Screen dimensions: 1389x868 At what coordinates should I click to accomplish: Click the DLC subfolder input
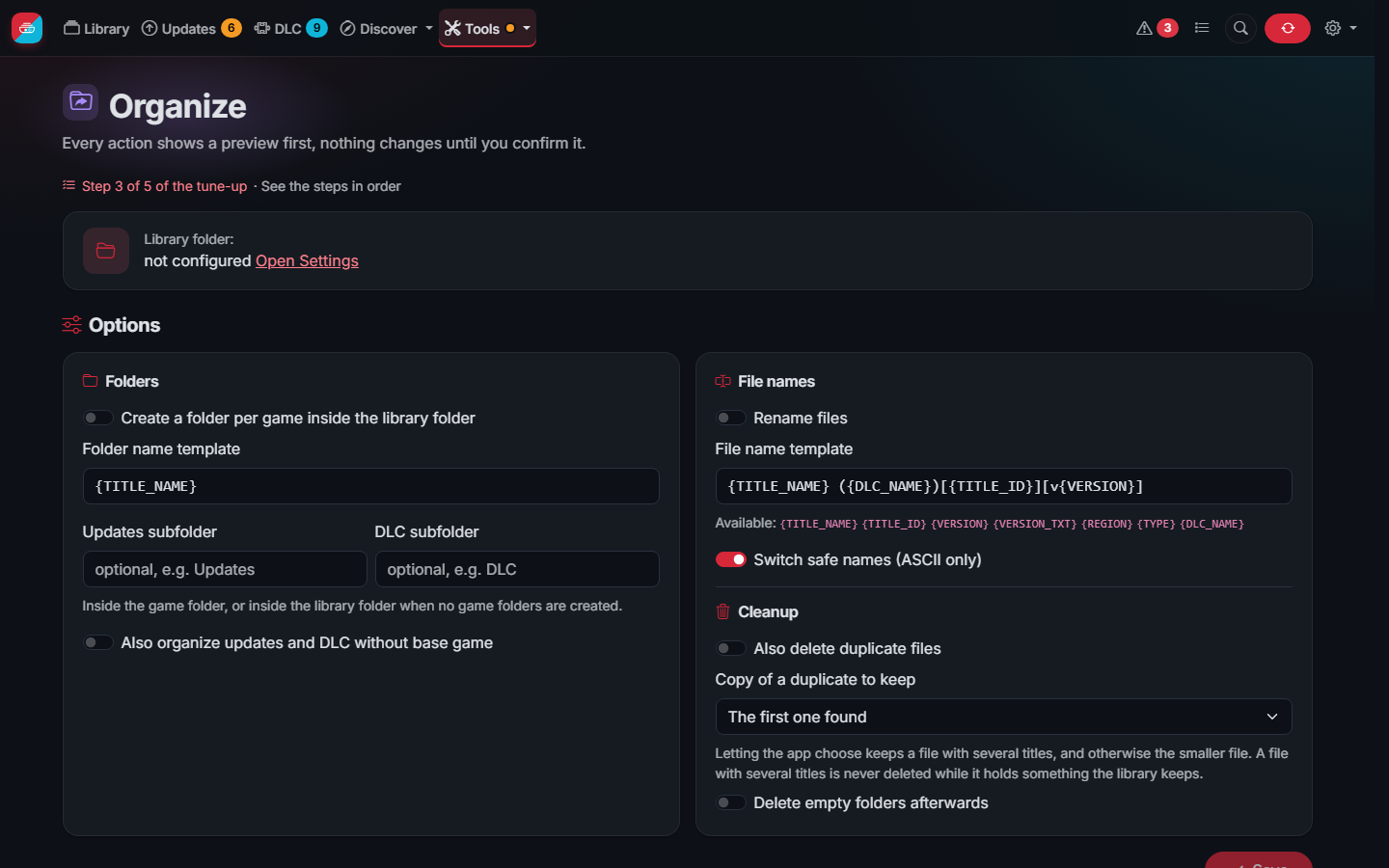point(517,569)
